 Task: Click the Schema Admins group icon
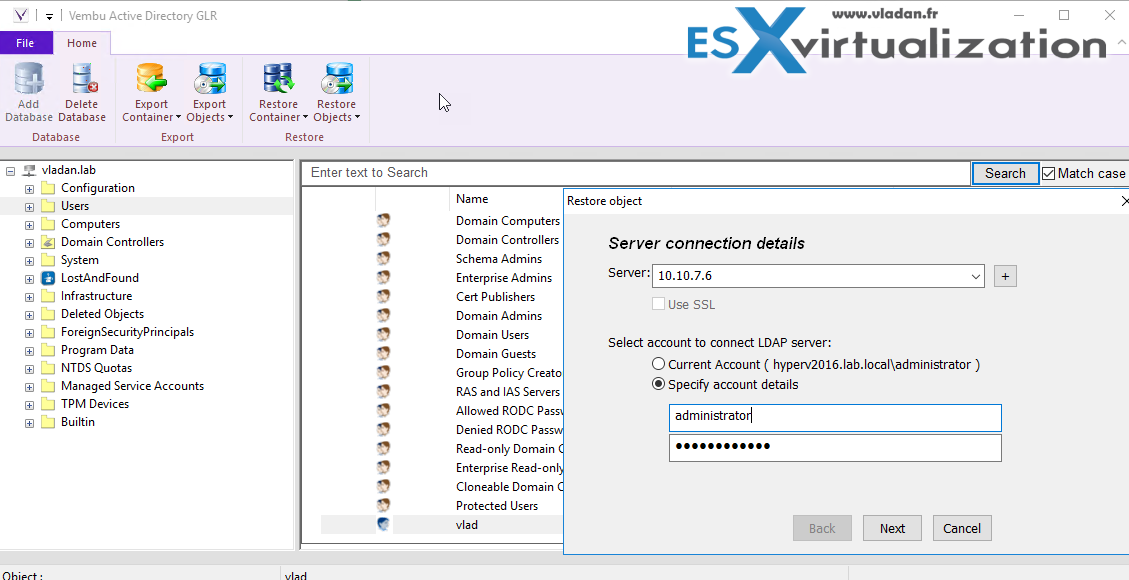point(383,258)
